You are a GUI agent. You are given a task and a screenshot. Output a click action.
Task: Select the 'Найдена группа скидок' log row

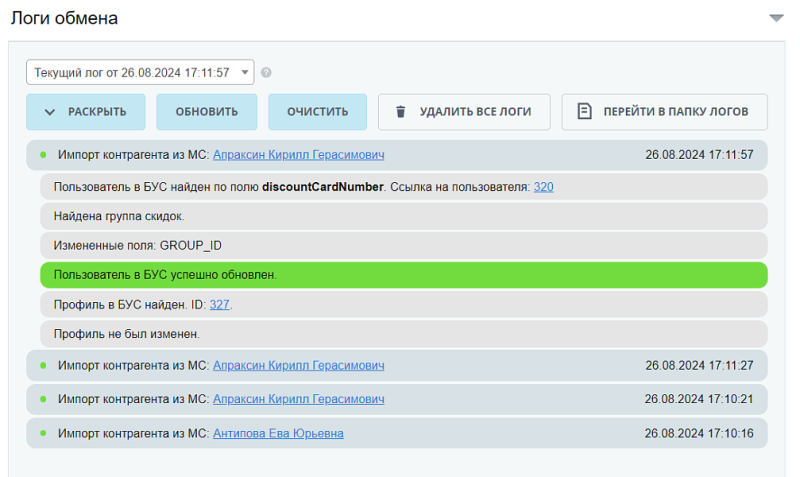[x=403, y=216]
